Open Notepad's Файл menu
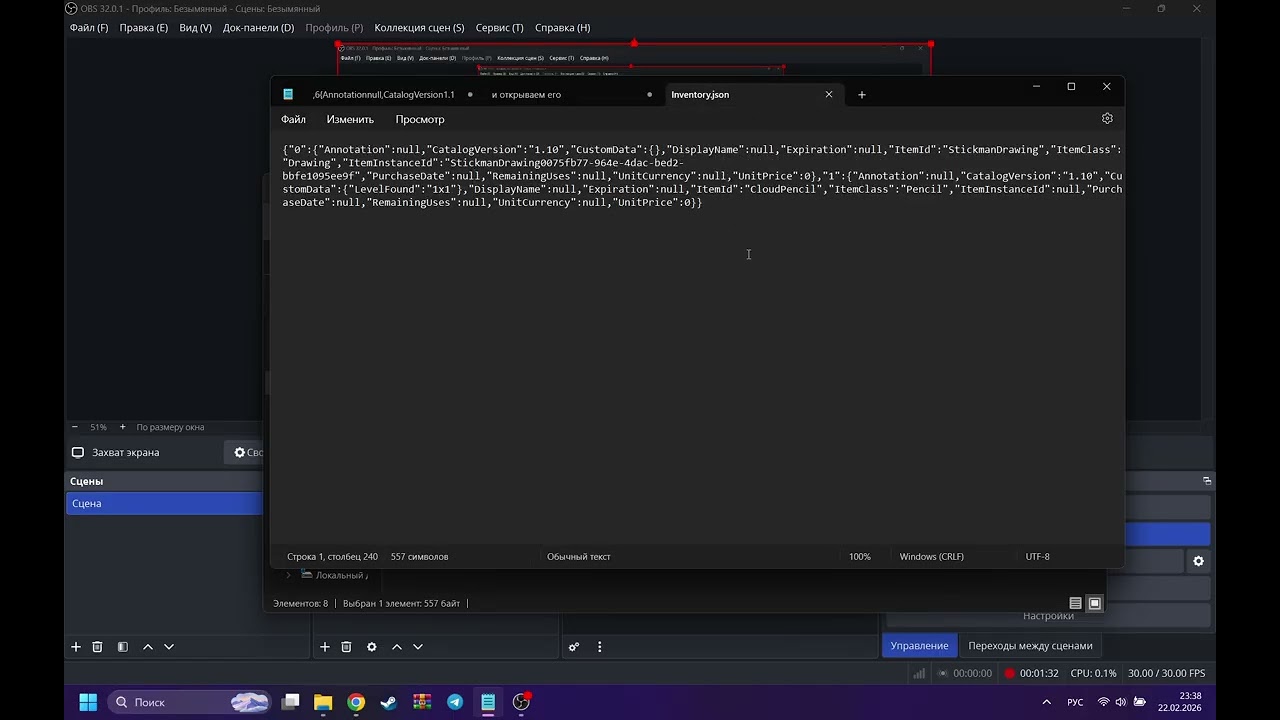The height and width of the screenshot is (720, 1280). tap(293, 119)
